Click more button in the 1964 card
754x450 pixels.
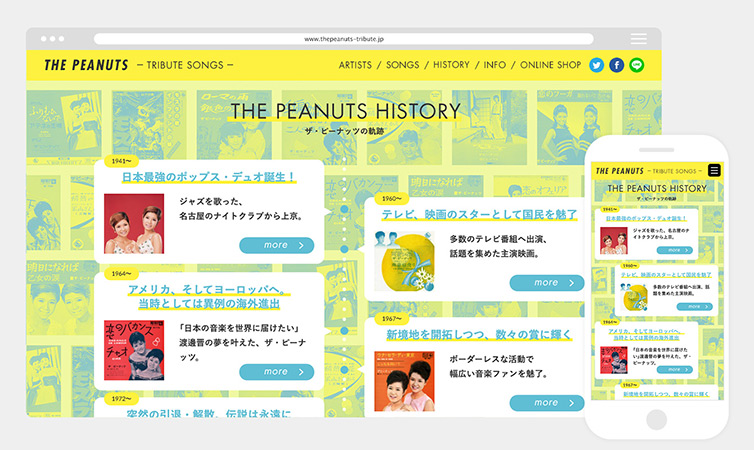tap(276, 372)
